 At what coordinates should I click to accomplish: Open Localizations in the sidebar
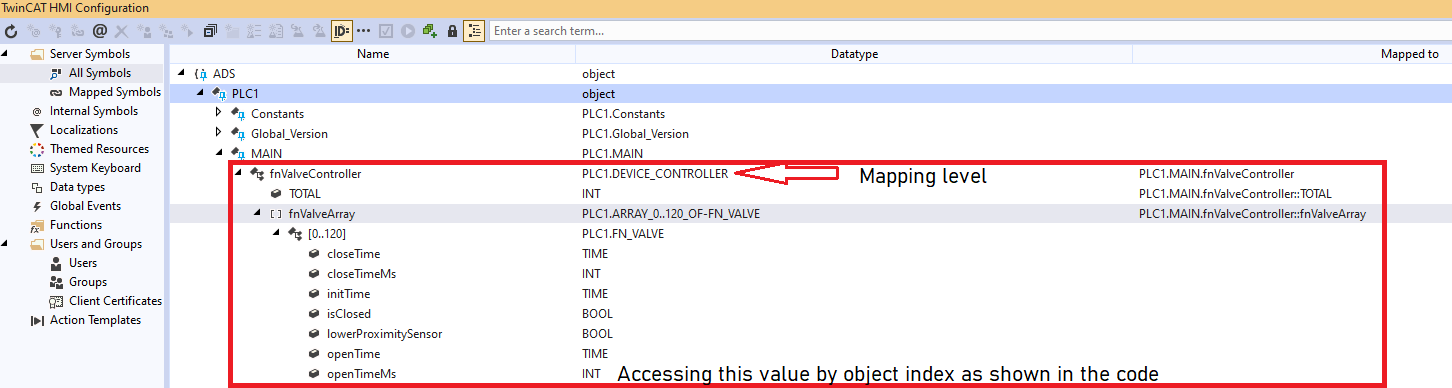click(x=84, y=130)
